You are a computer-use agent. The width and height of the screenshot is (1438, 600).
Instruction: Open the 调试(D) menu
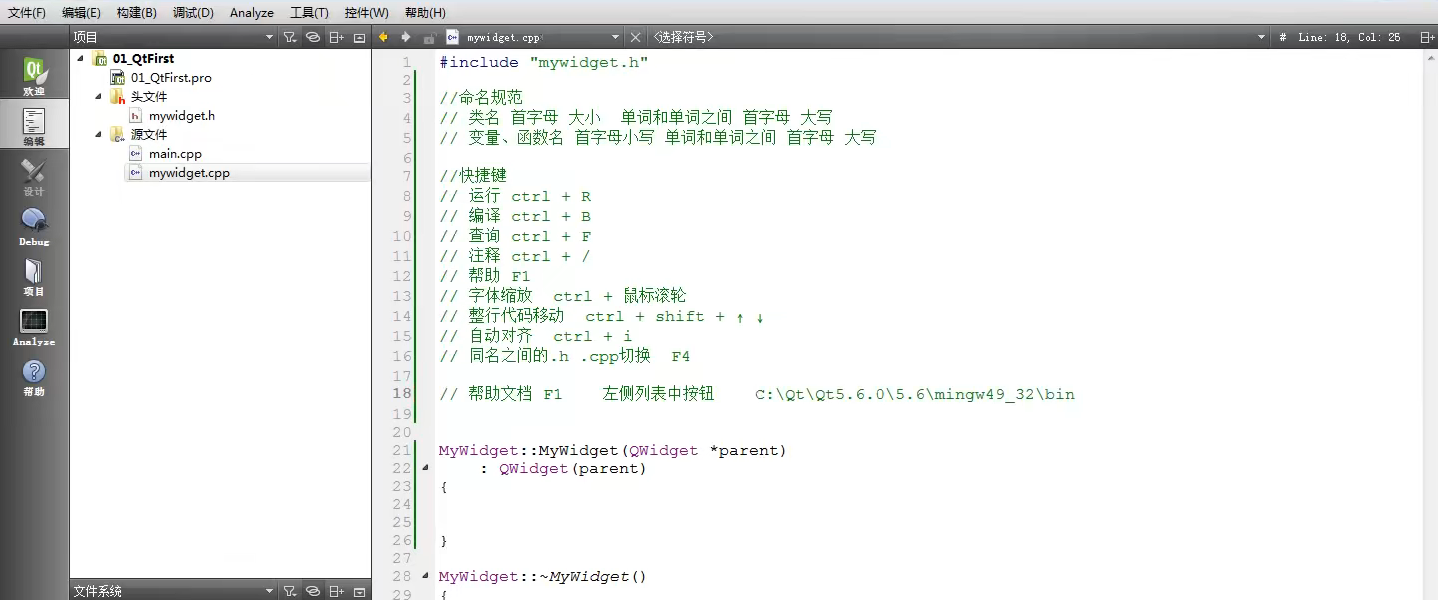click(x=193, y=12)
